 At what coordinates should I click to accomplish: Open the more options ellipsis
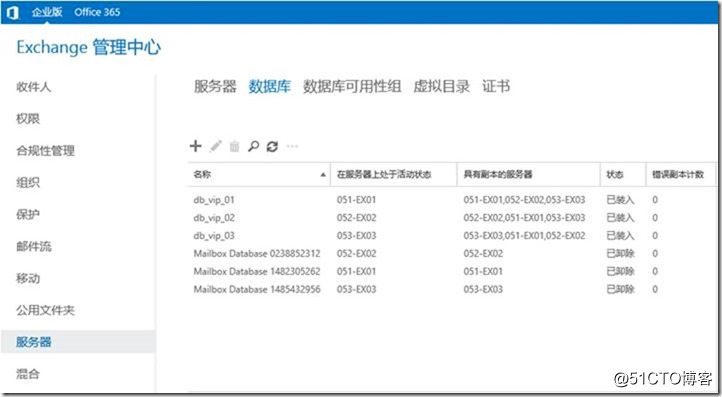292,146
